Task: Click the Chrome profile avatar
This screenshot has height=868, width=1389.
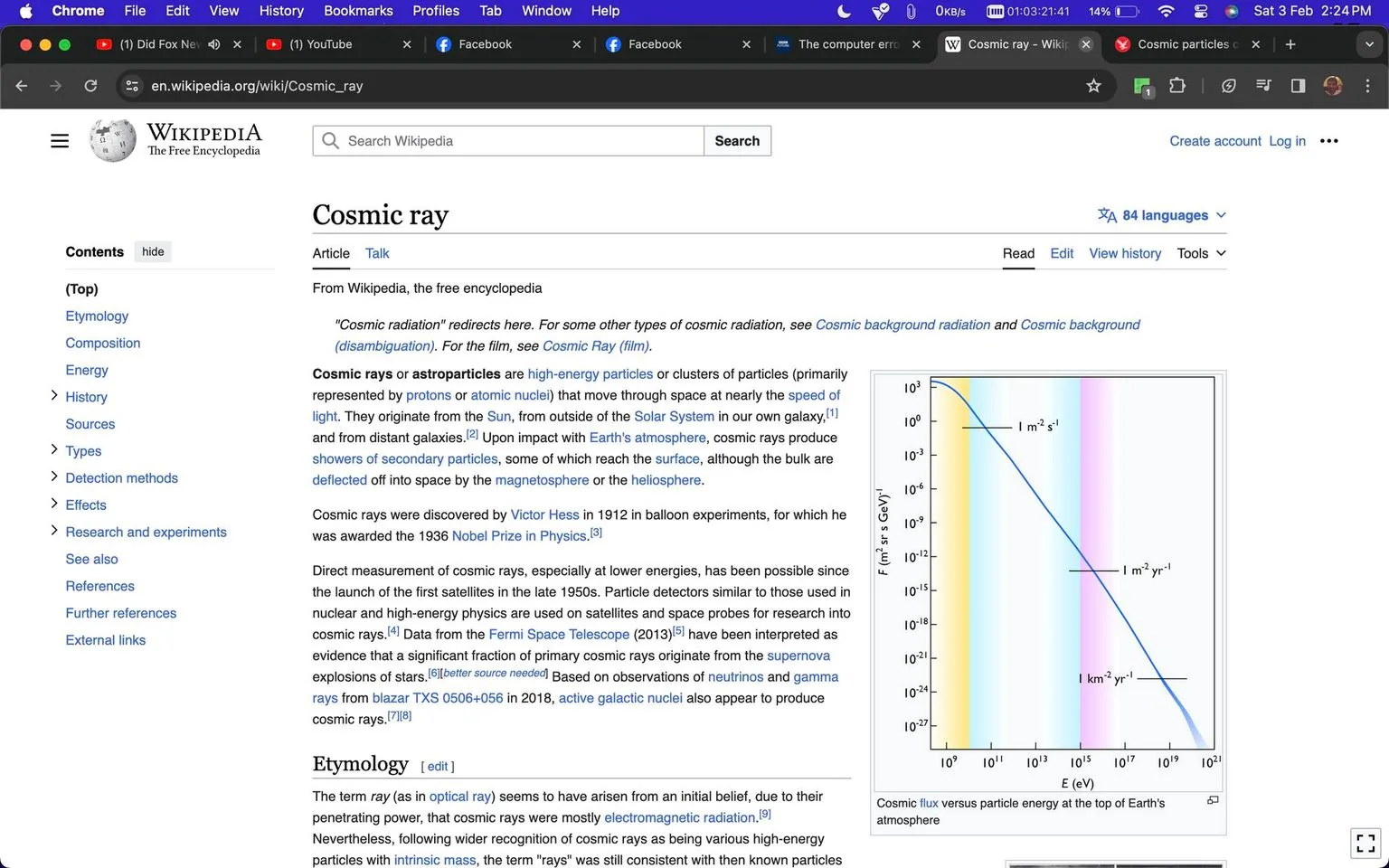Action: click(1332, 86)
